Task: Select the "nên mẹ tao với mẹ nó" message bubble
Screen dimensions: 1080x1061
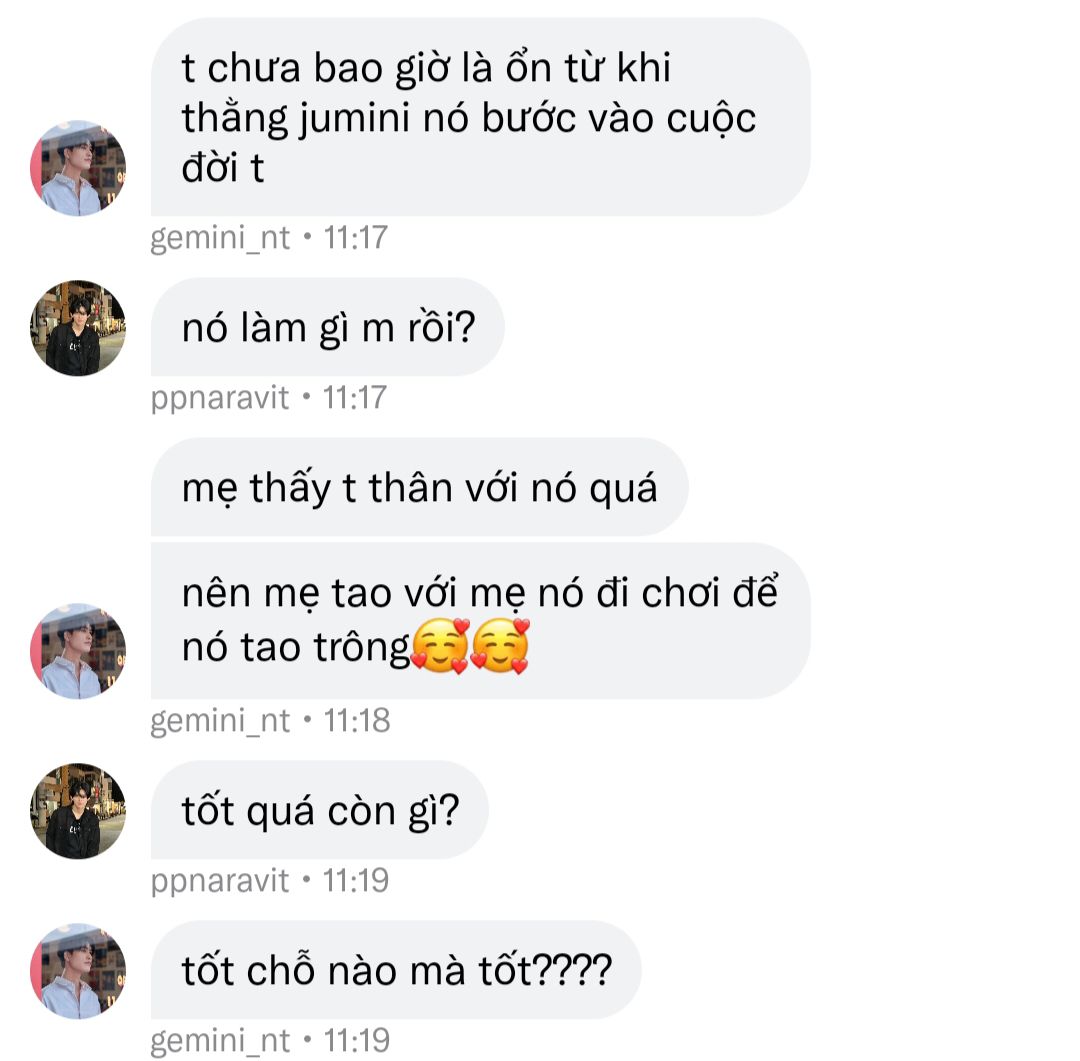Action: tap(481, 621)
